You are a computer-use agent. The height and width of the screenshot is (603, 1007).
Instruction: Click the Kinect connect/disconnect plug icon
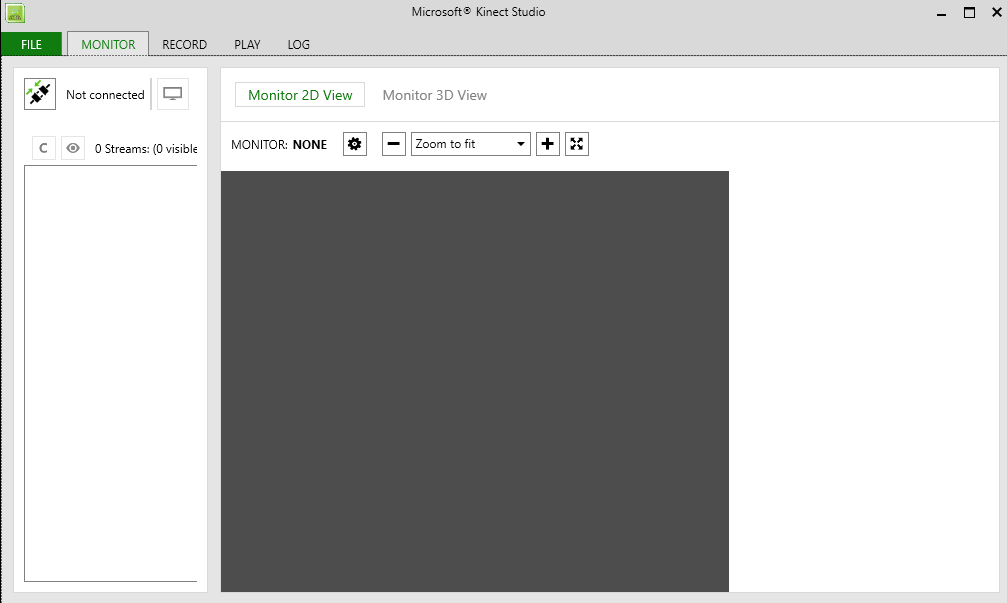coord(39,93)
